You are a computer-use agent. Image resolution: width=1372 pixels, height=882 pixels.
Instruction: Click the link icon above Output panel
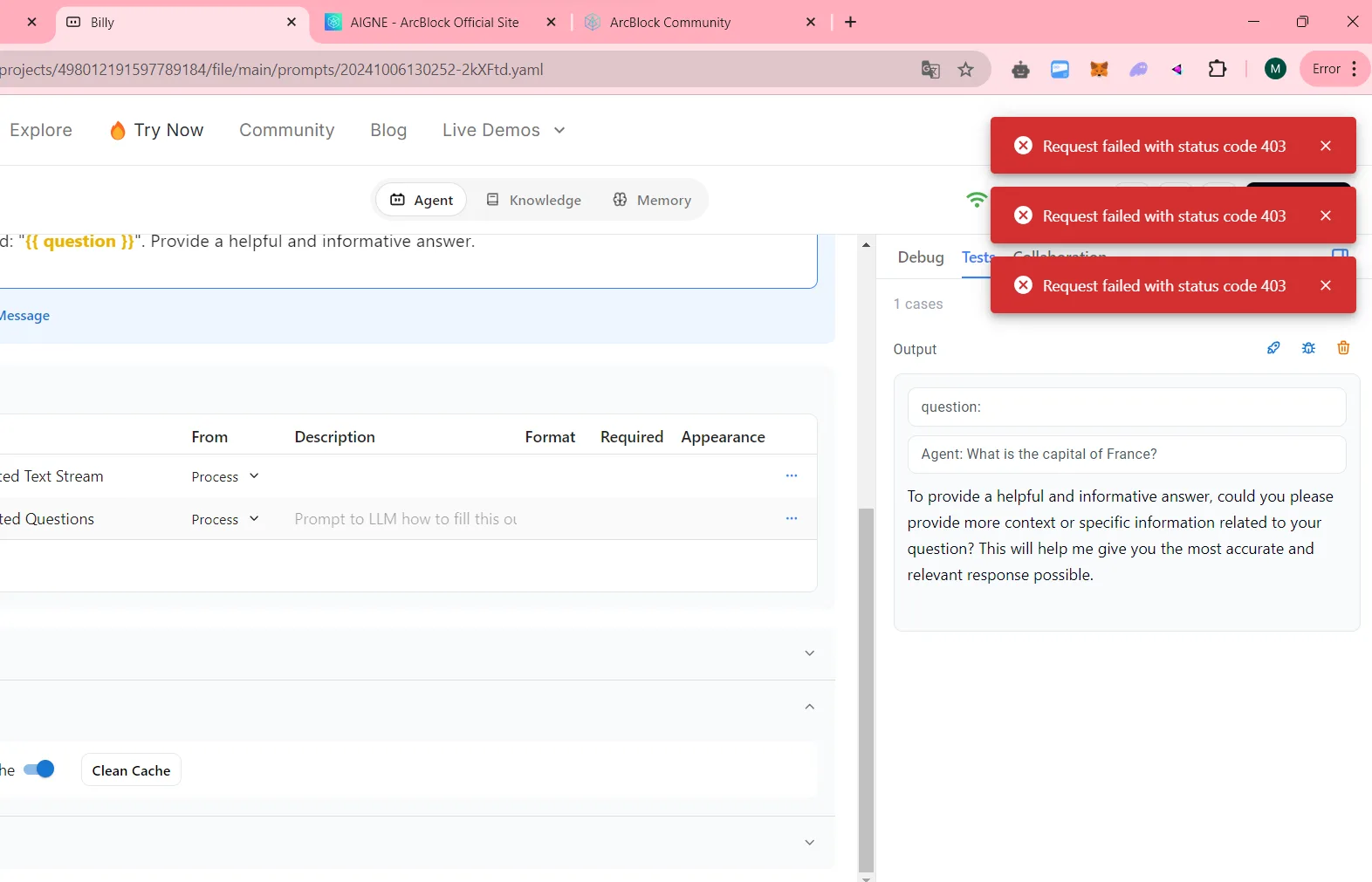[x=1273, y=348]
